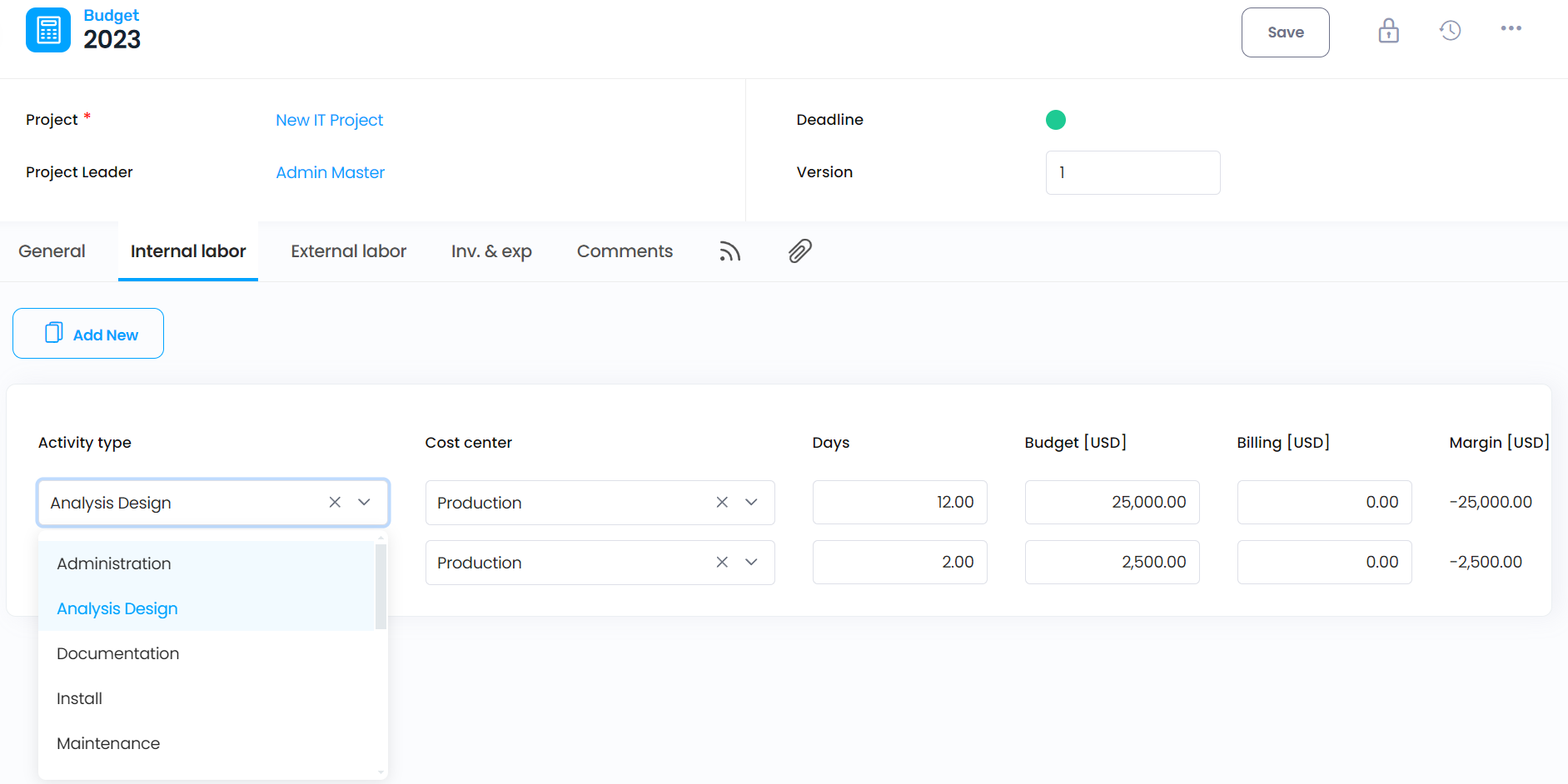Switch to the External labor tab
Image resolution: width=1568 pixels, height=784 pixels.
349,251
